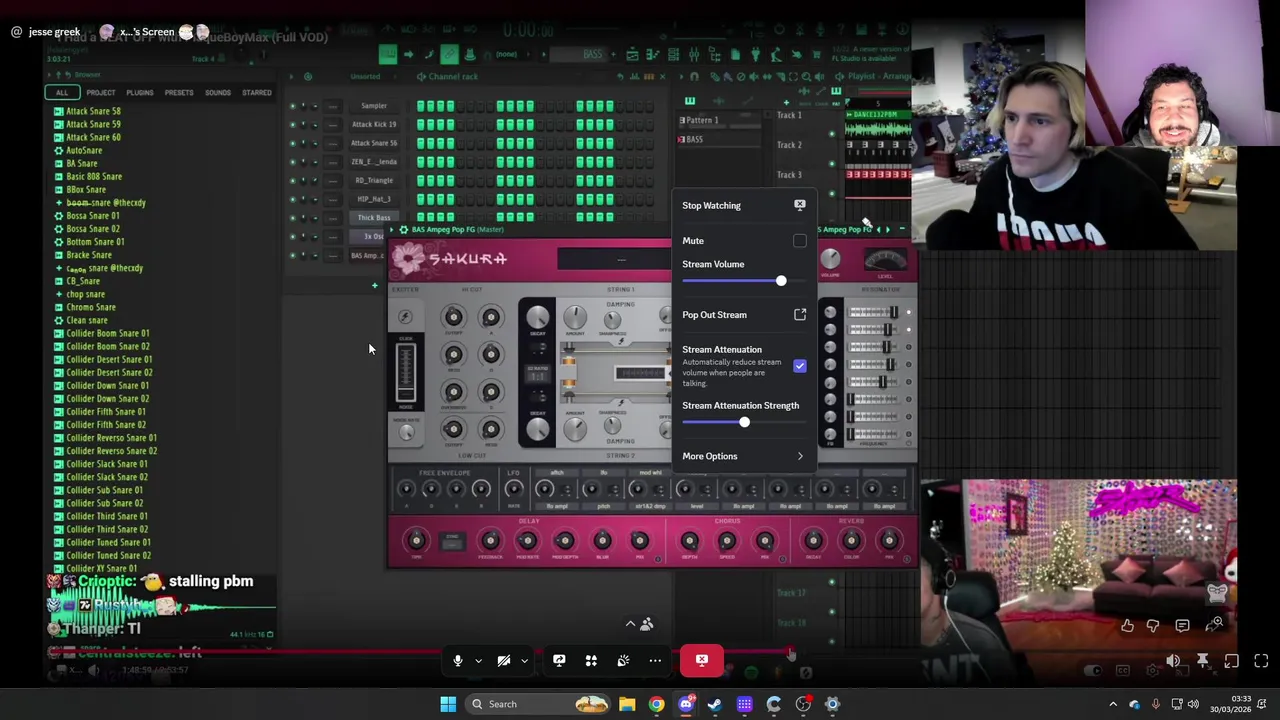
Task: Select Clean snare preset
Action: (x=86, y=320)
